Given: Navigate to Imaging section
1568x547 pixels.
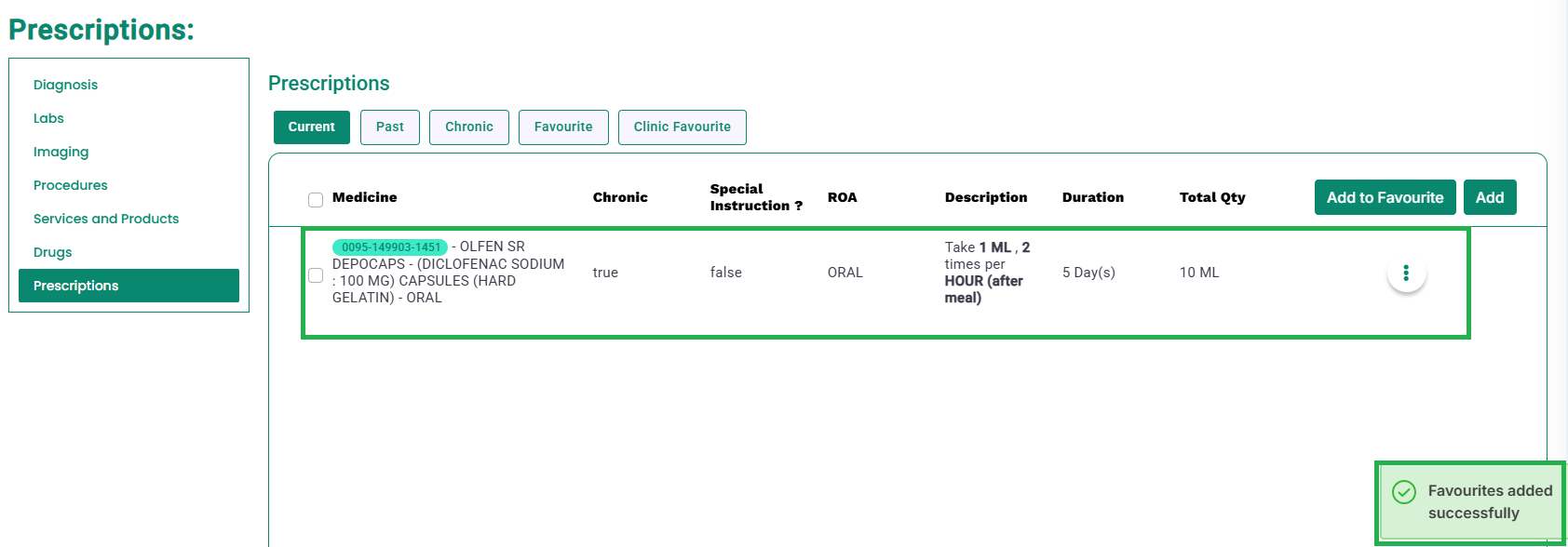Looking at the screenshot, I should point(61,152).
